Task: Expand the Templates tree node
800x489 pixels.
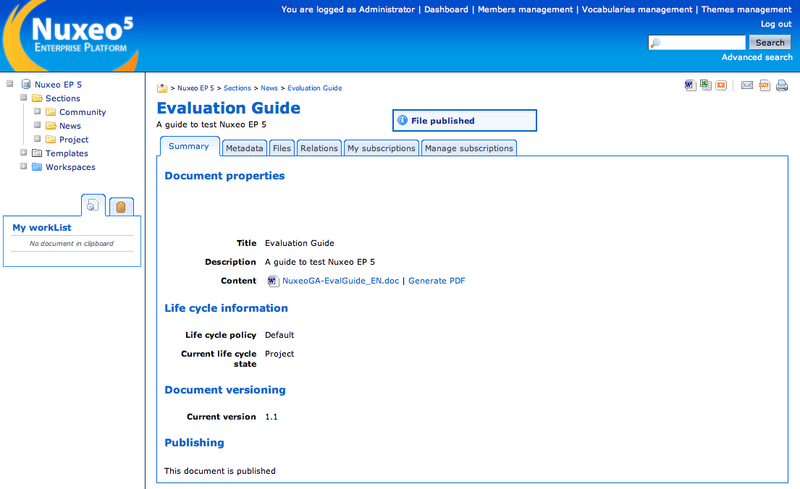Action: pyautogui.click(x=23, y=153)
